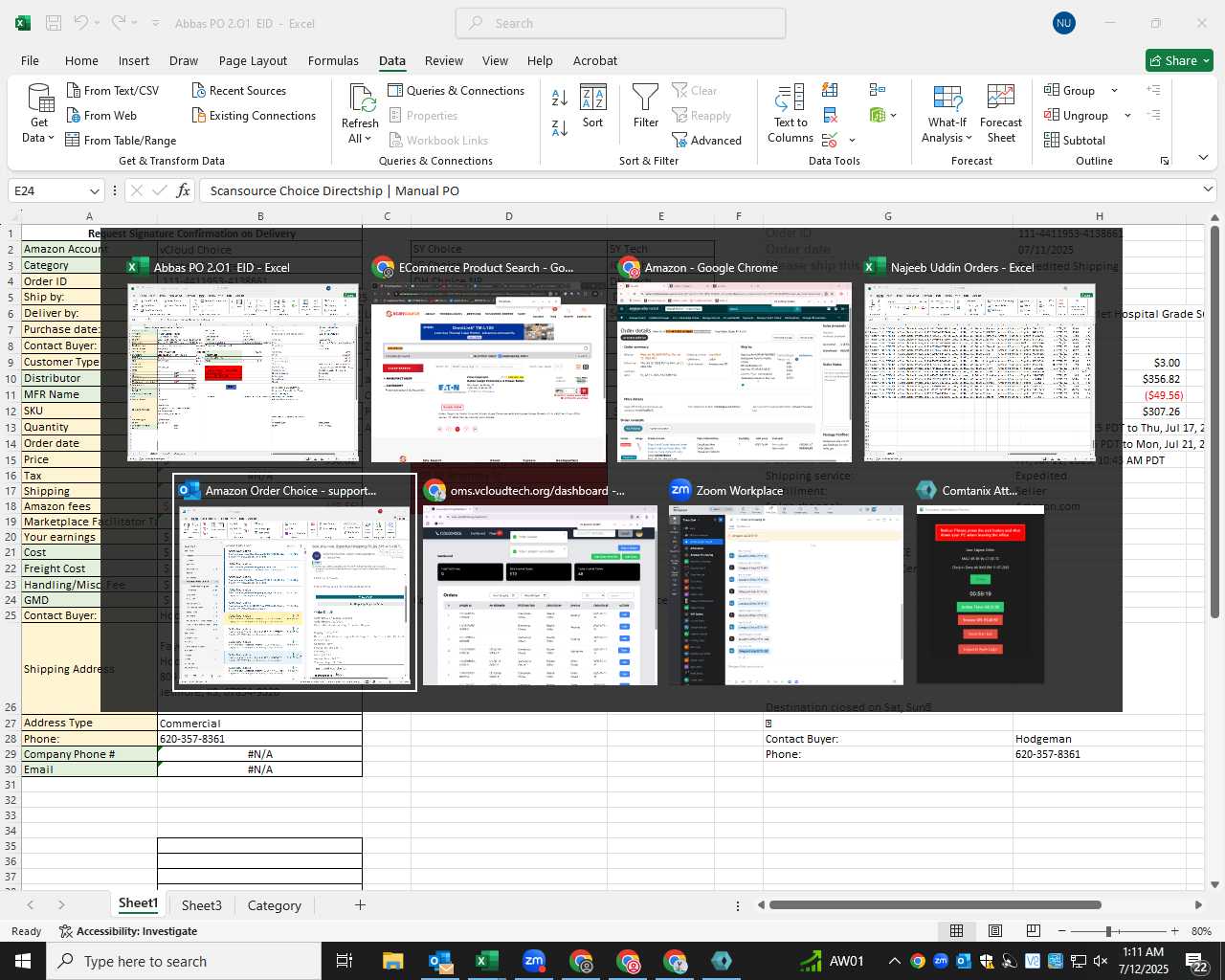The width and height of the screenshot is (1225, 980).
Task: Click Refresh All icon
Action: pyautogui.click(x=361, y=99)
